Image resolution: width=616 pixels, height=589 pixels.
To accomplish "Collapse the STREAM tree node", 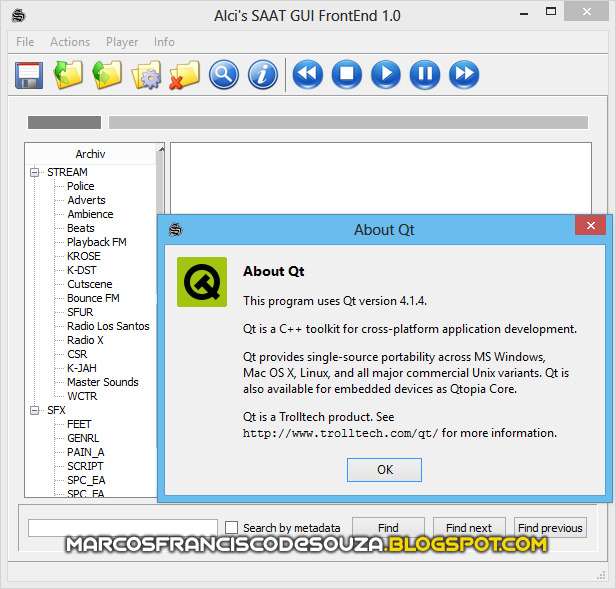I will (35, 172).
